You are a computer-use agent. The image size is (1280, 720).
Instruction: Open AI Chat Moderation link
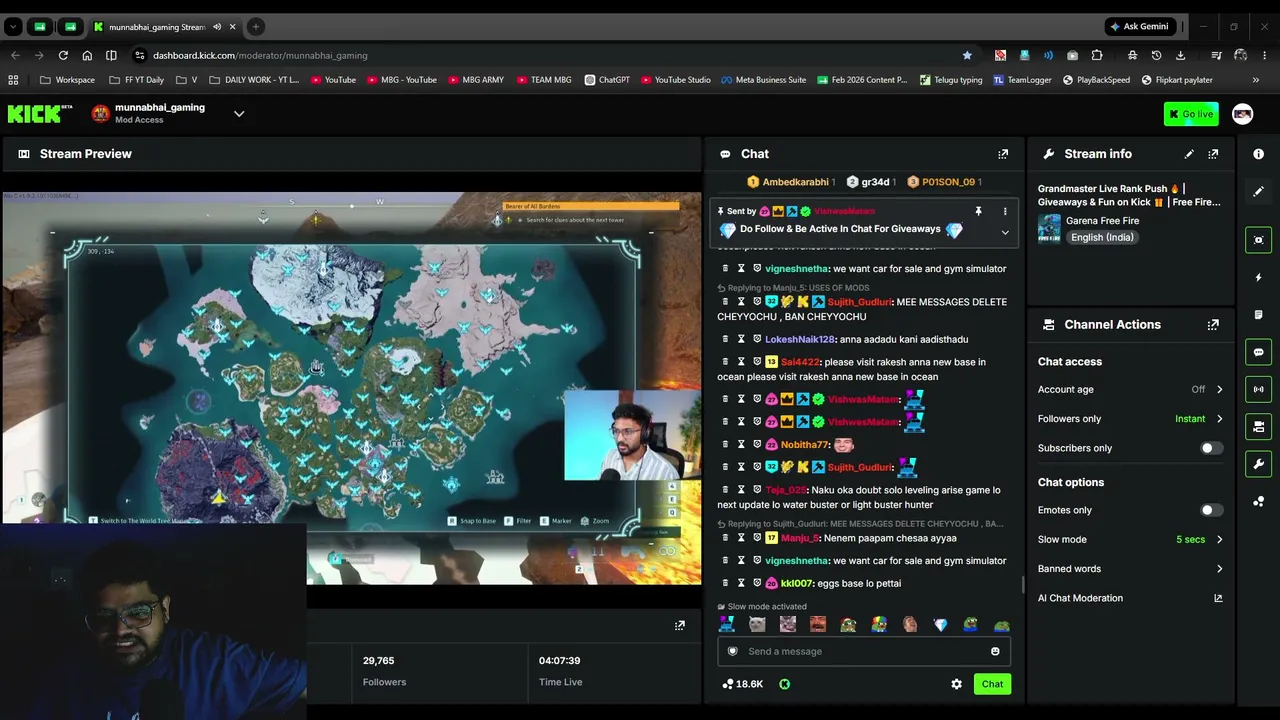(x=1130, y=598)
